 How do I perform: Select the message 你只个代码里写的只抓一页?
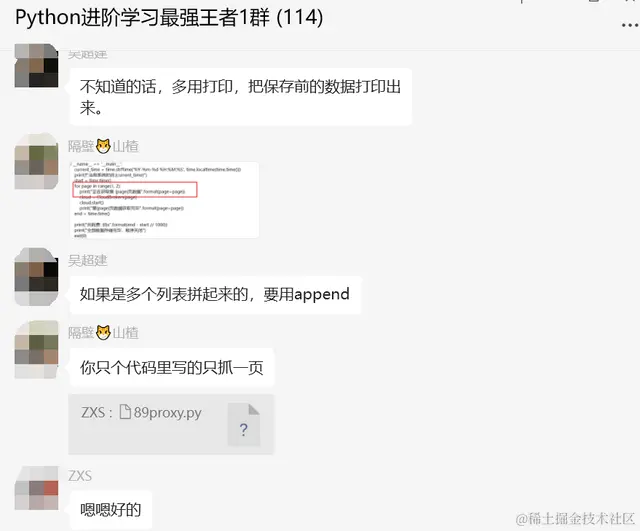172,367
